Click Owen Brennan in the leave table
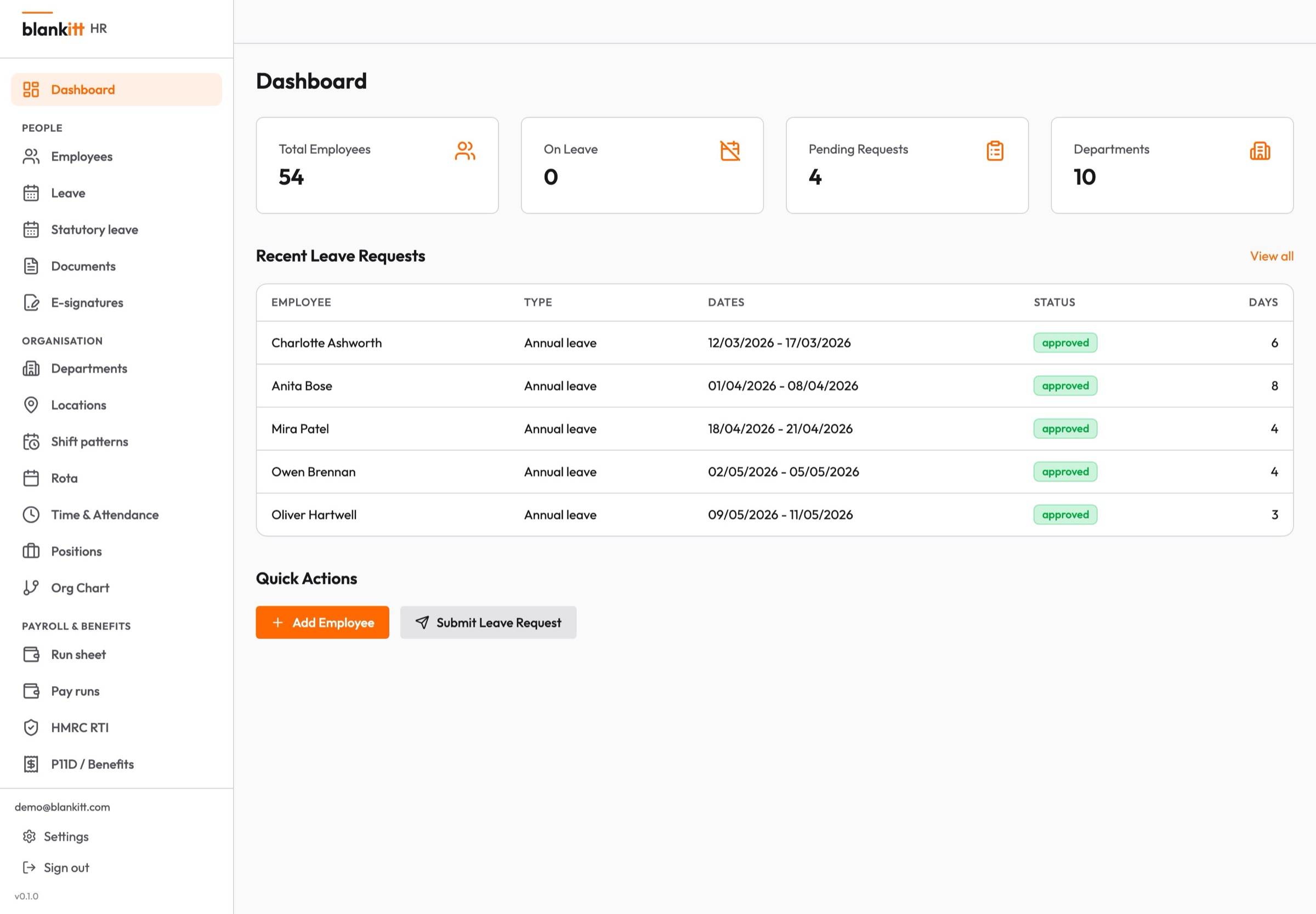Viewport: 1316px width, 914px height. pos(313,471)
